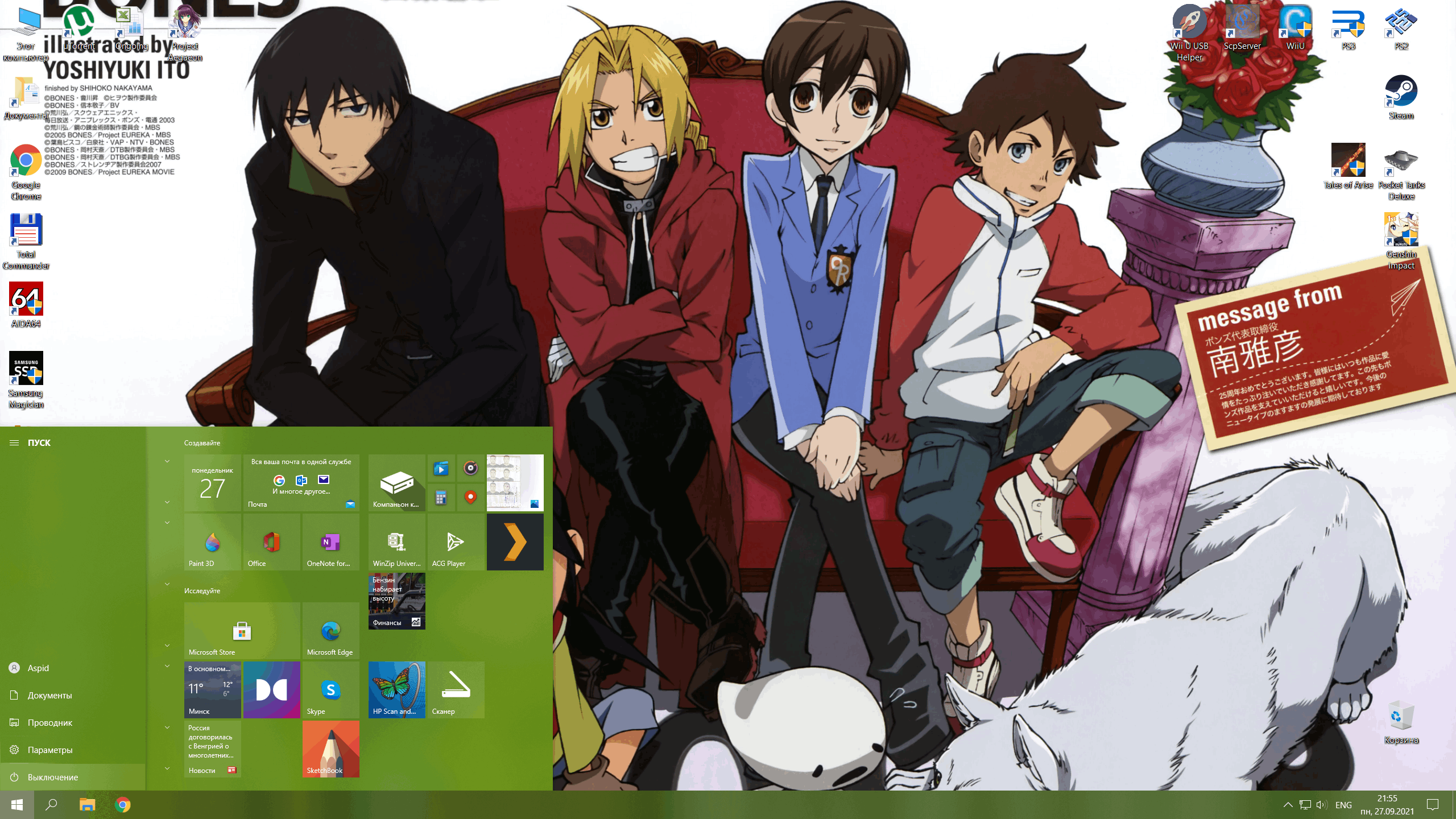Open the calendar tile showing 27

[x=213, y=483]
